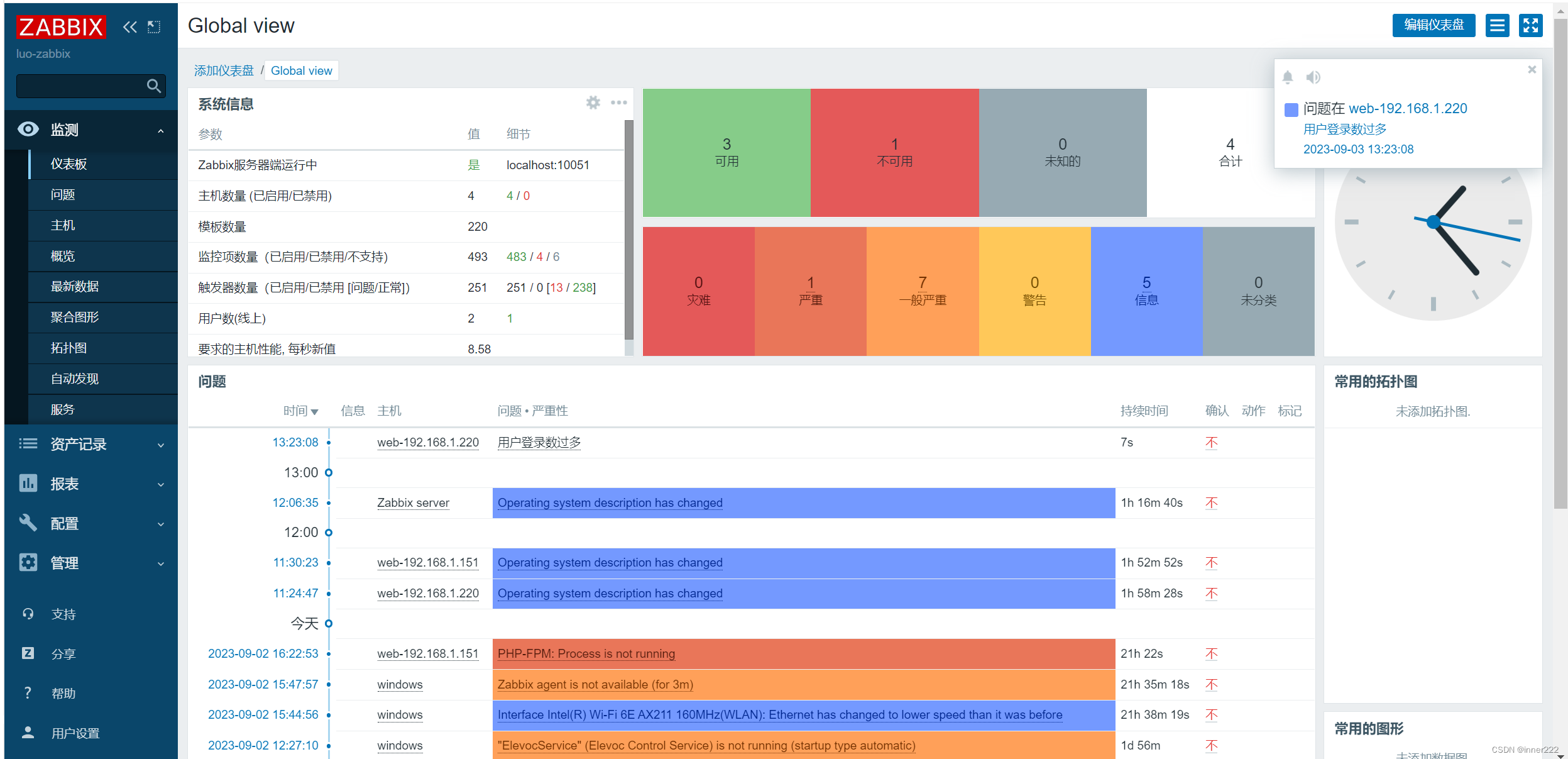Open Interface Intel(R) Wi-Fi 6E AX211 problem link

pos(780,714)
